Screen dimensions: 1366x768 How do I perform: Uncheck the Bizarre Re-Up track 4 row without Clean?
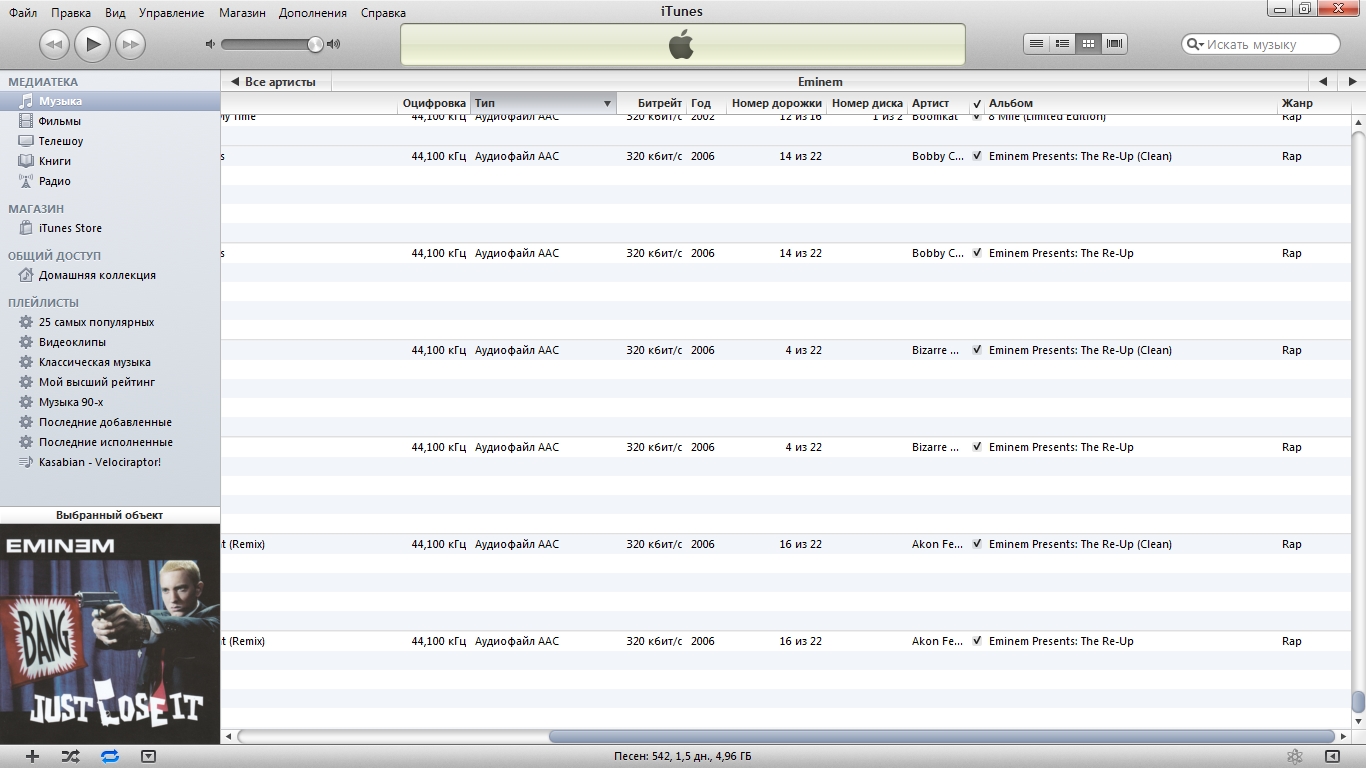pyautogui.click(x=977, y=447)
